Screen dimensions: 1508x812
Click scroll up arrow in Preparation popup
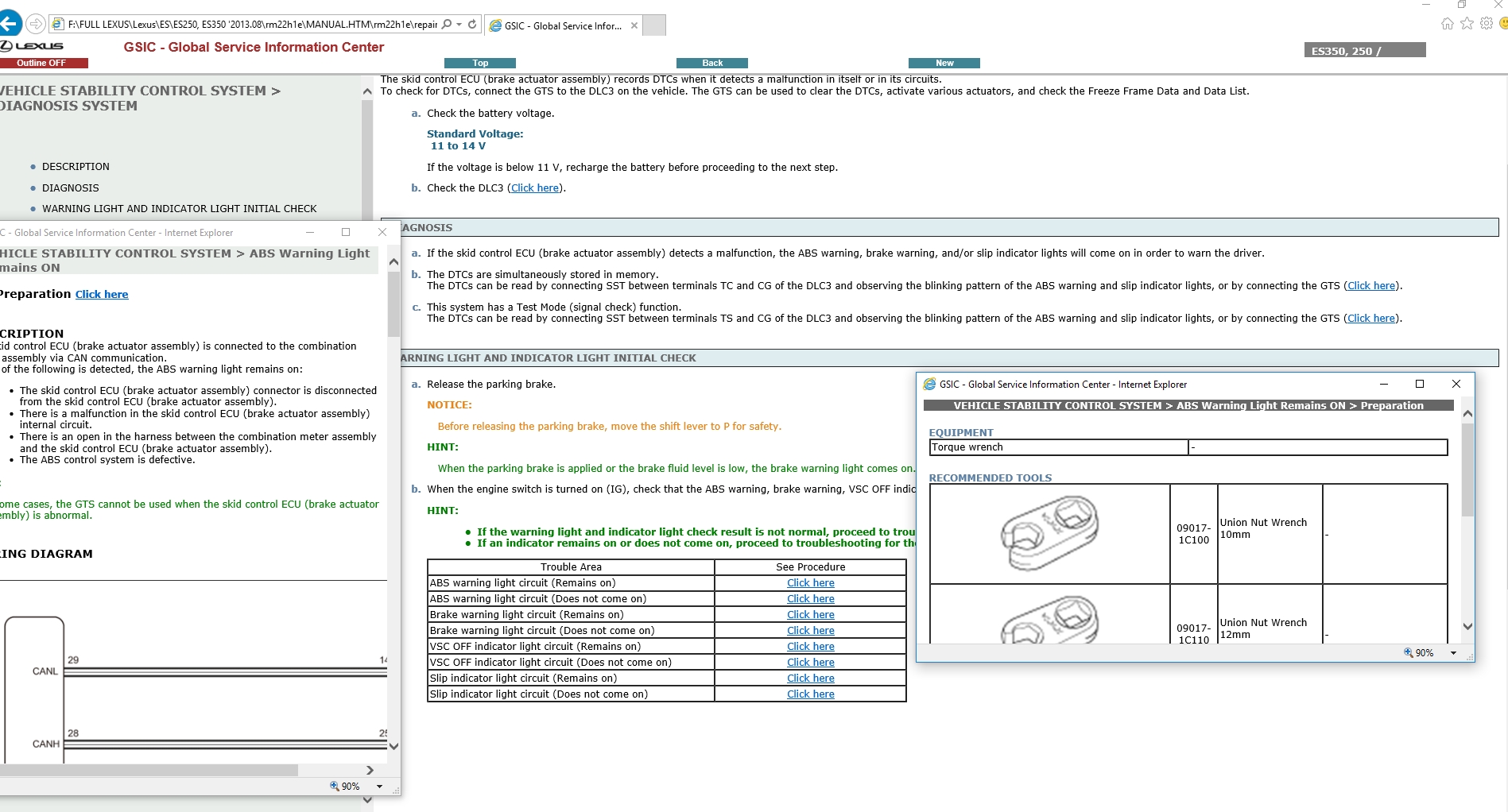click(x=1467, y=414)
